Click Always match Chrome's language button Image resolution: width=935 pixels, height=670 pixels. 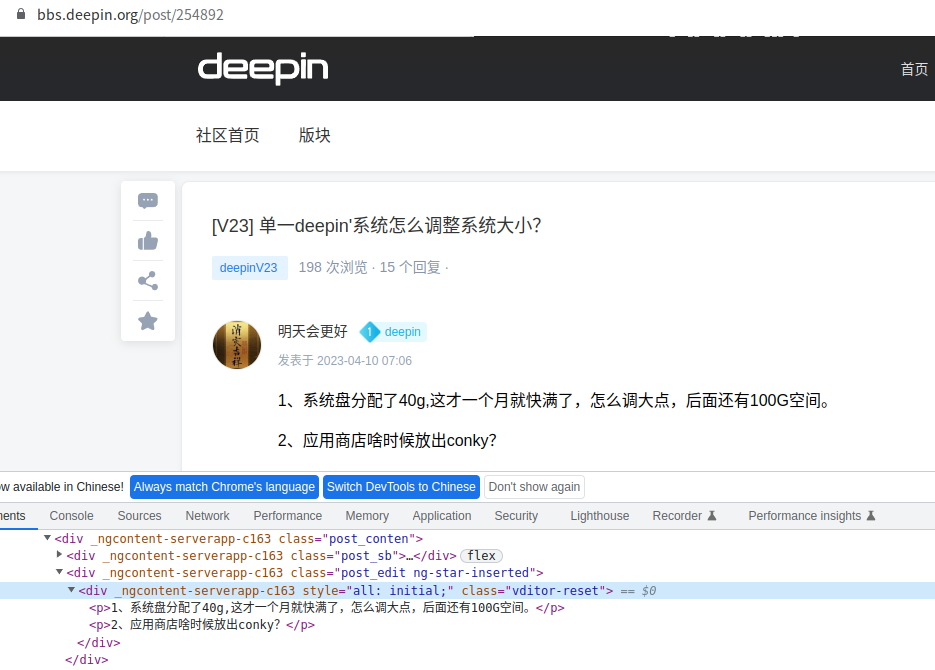pos(224,487)
